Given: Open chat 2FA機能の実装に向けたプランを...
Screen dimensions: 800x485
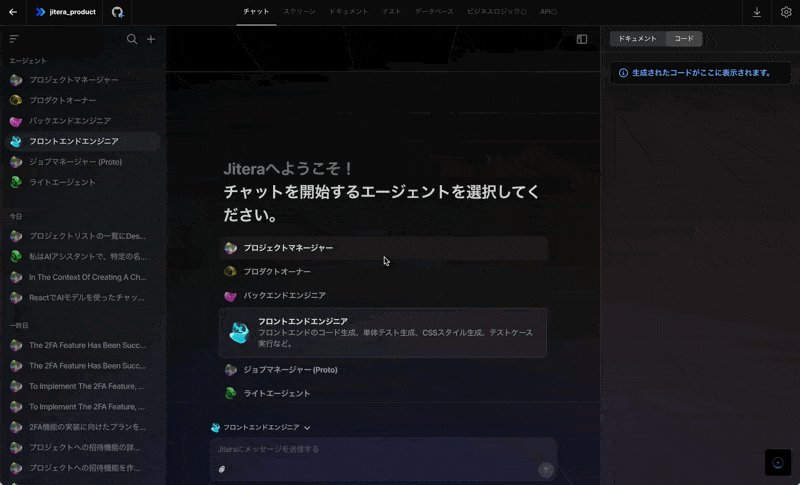Looking at the screenshot, I should [x=83, y=427].
